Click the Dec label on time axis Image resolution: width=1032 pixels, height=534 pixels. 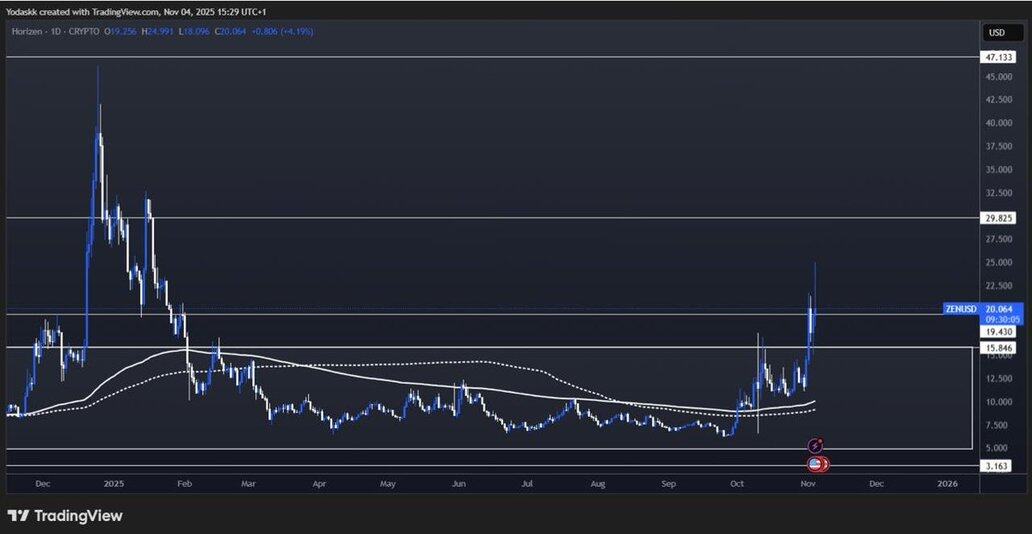pos(41,483)
